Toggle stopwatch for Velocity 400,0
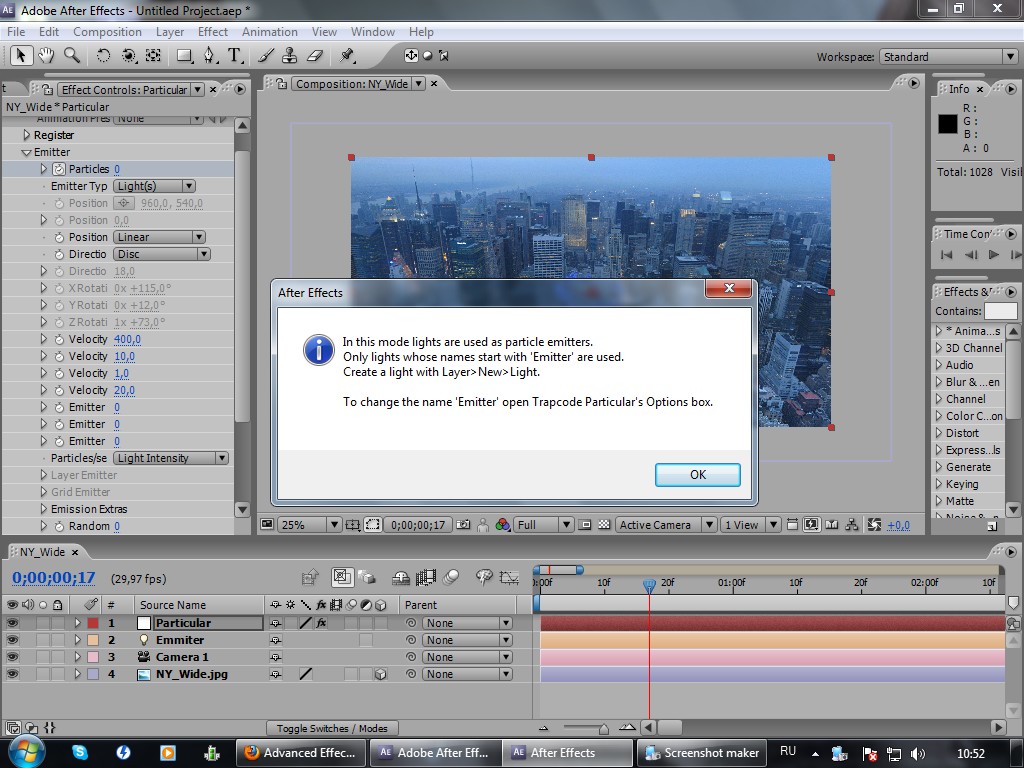The image size is (1024, 768). 59,339
